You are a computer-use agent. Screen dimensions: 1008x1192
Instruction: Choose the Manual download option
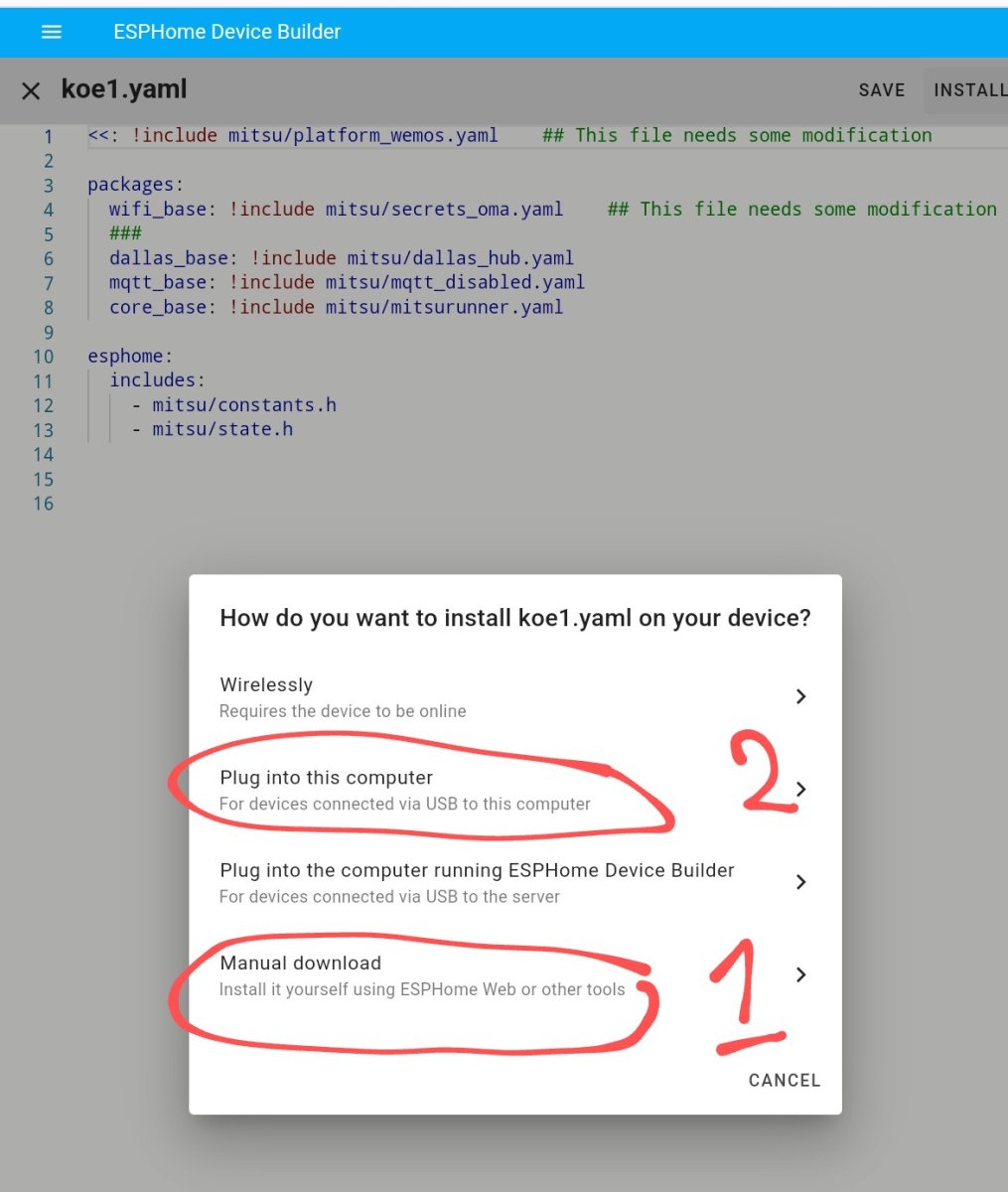coord(515,974)
